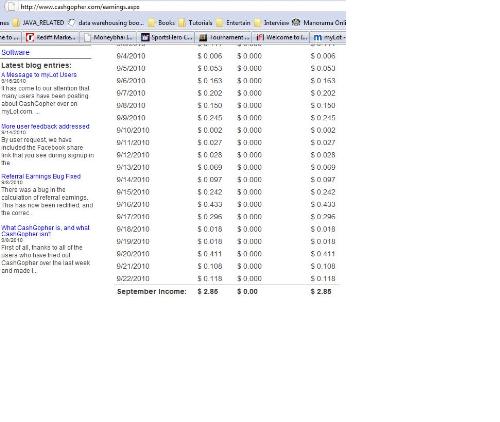The width and height of the screenshot is (500, 422).
Task: Click $ 0.118 in the rightmost column
Action: (323, 279)
